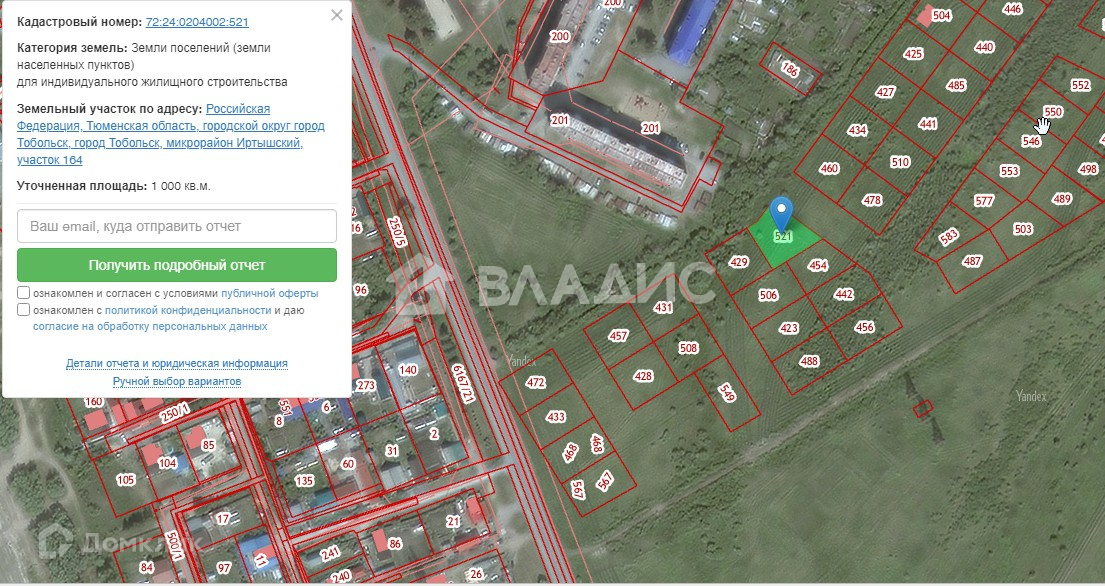
Task: Select parcel 549 on the map
Action: pos(727,392)
